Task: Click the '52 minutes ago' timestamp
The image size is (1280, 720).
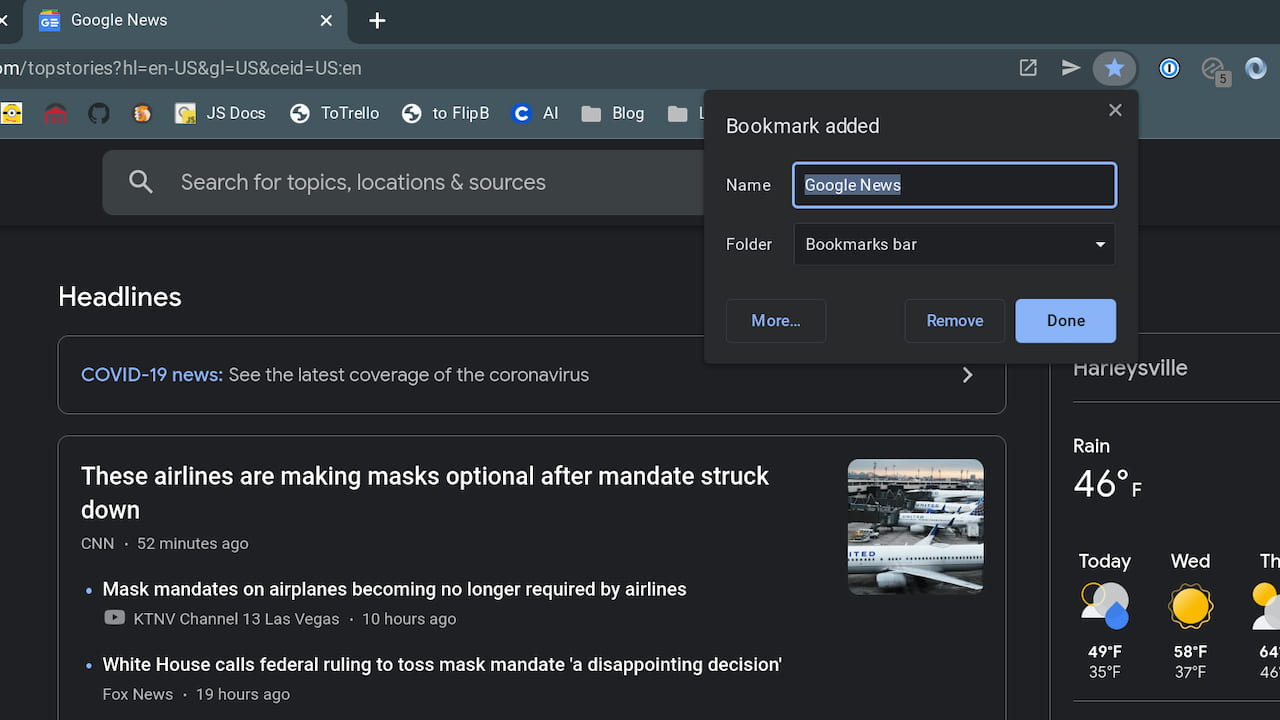Action: pos(192,544)
